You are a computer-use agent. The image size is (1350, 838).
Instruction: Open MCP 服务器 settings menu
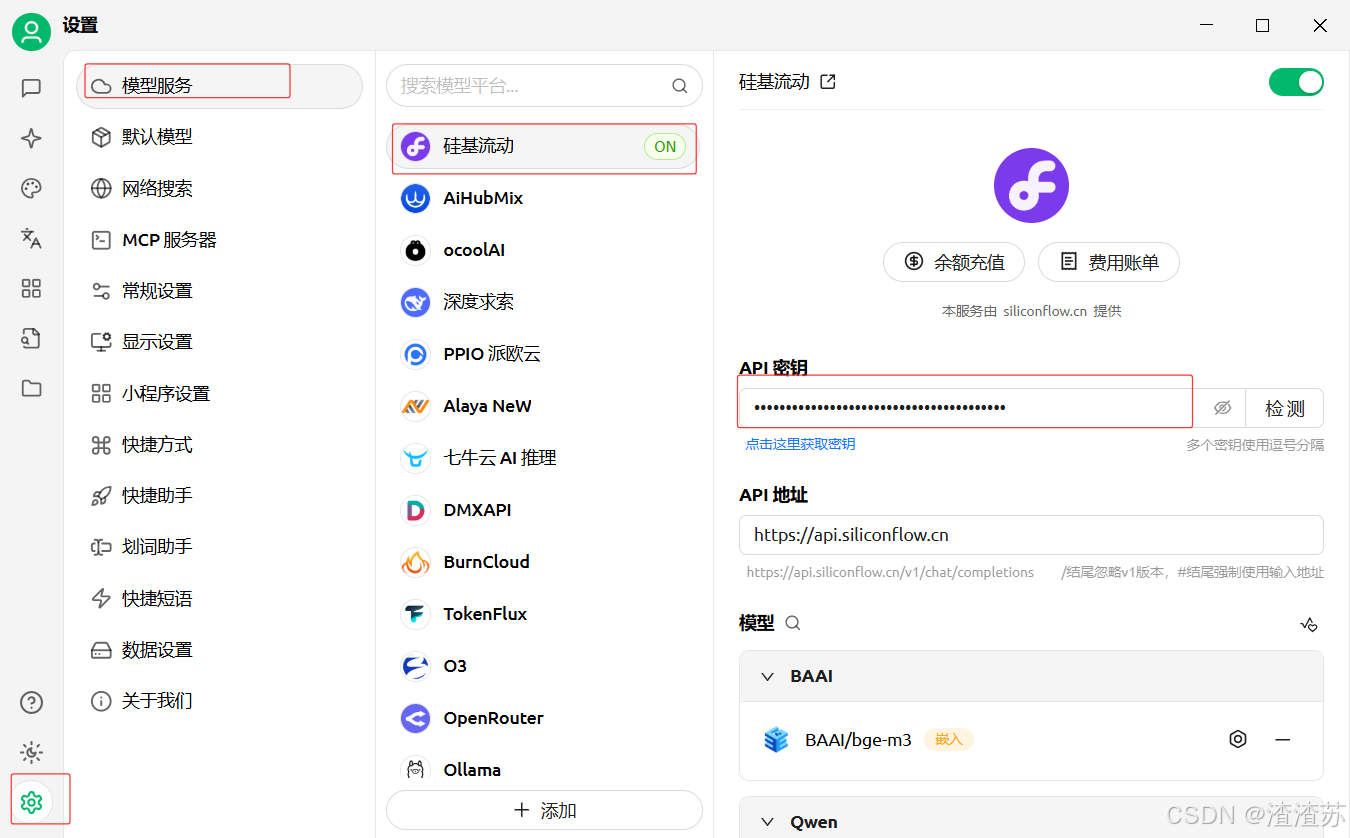(219, 240)
